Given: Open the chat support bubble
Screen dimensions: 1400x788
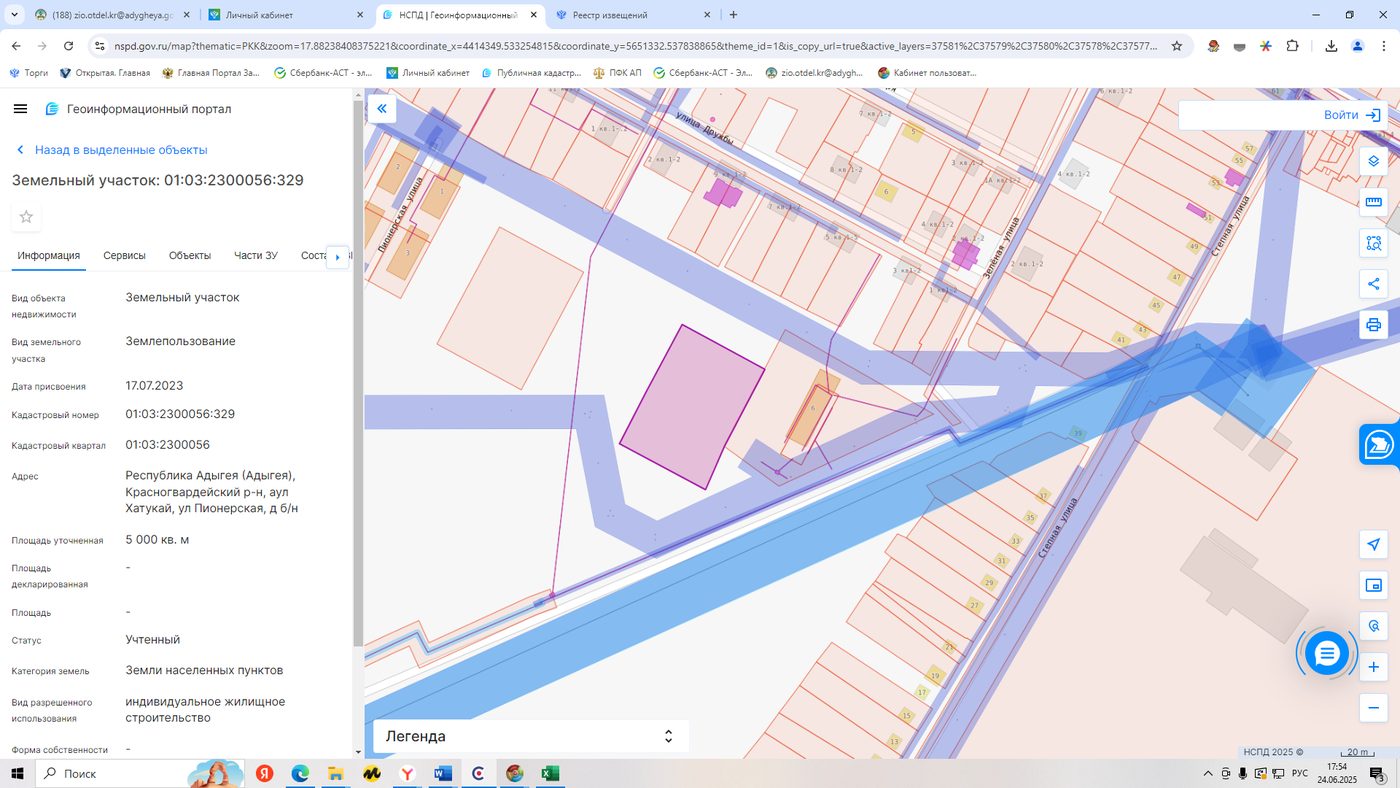Looking at the screenshot, I should coord(1327,654).
